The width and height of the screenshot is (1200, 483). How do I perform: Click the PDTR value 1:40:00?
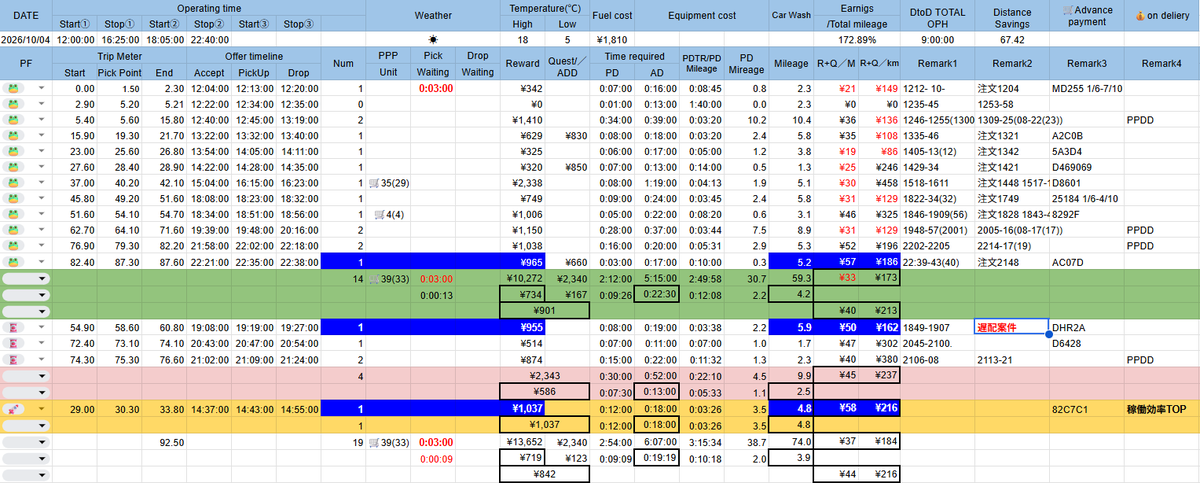(707, 104)
